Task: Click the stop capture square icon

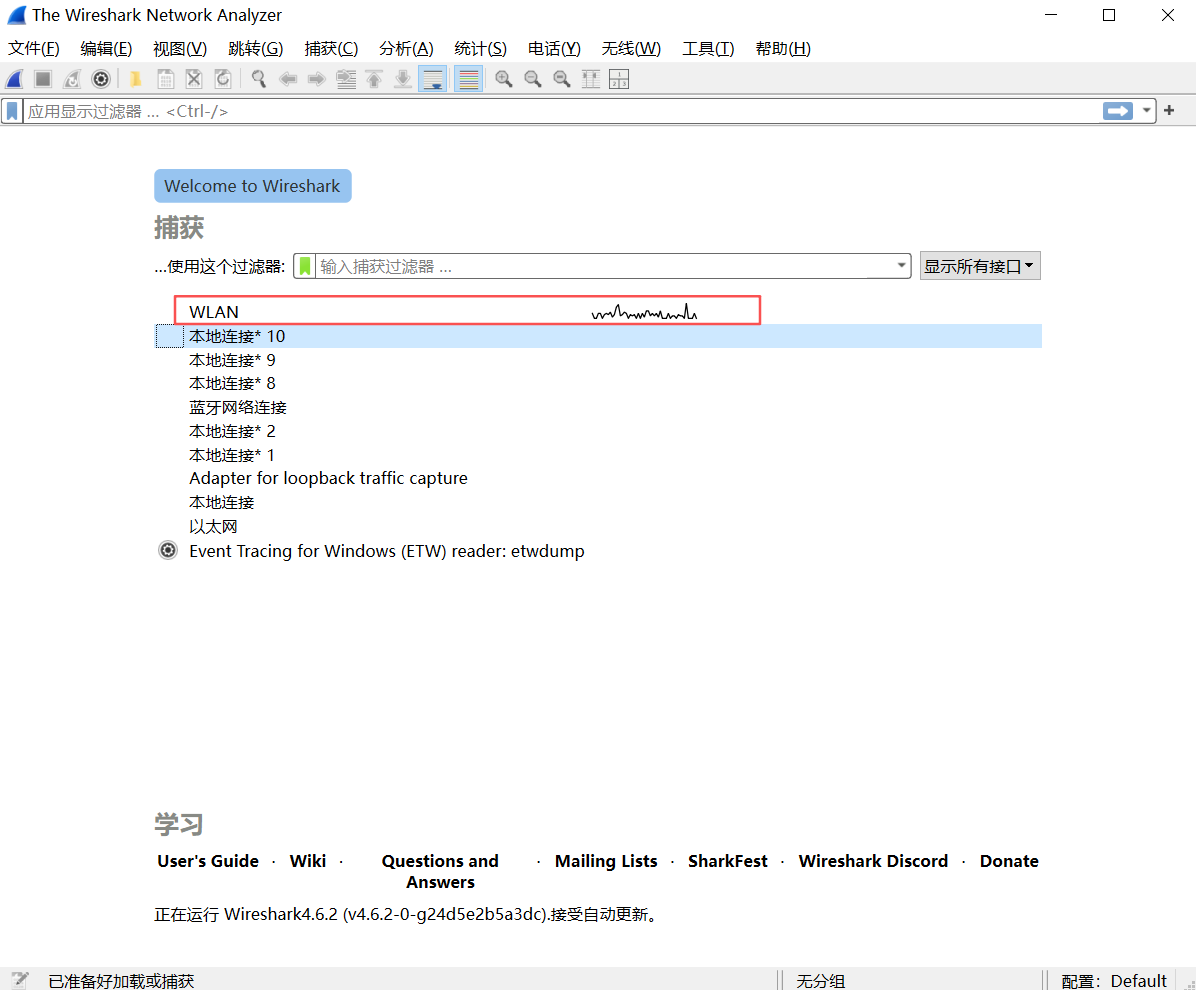Action: tap(43, 79)
